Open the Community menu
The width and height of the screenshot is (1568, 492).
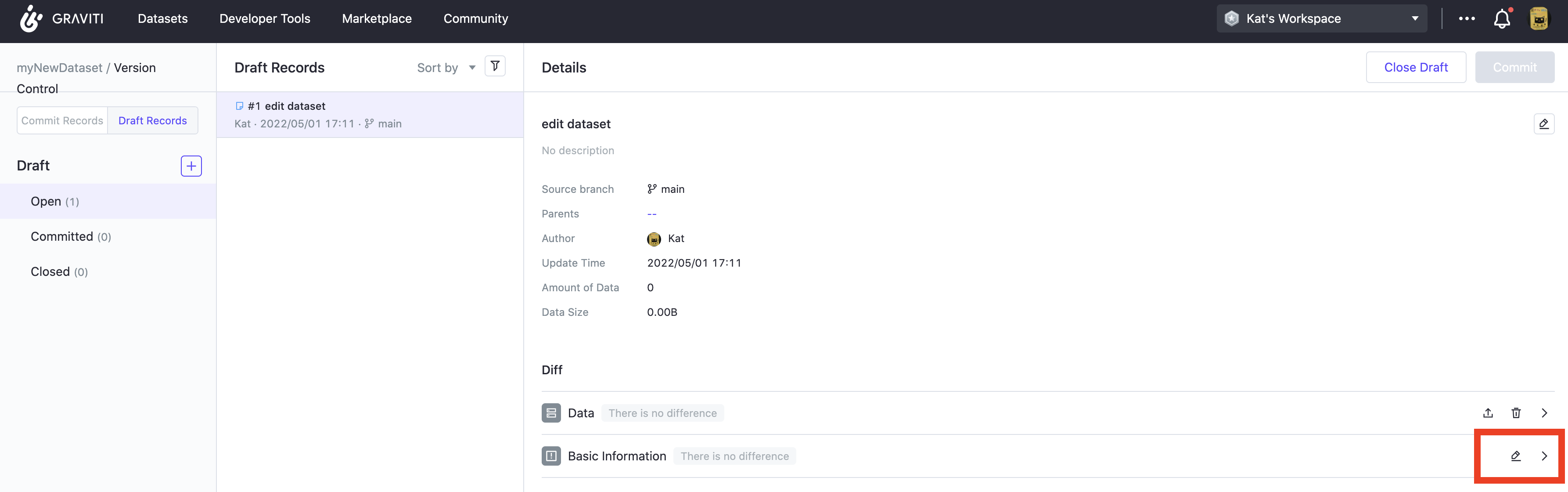(x=475, y=19)
